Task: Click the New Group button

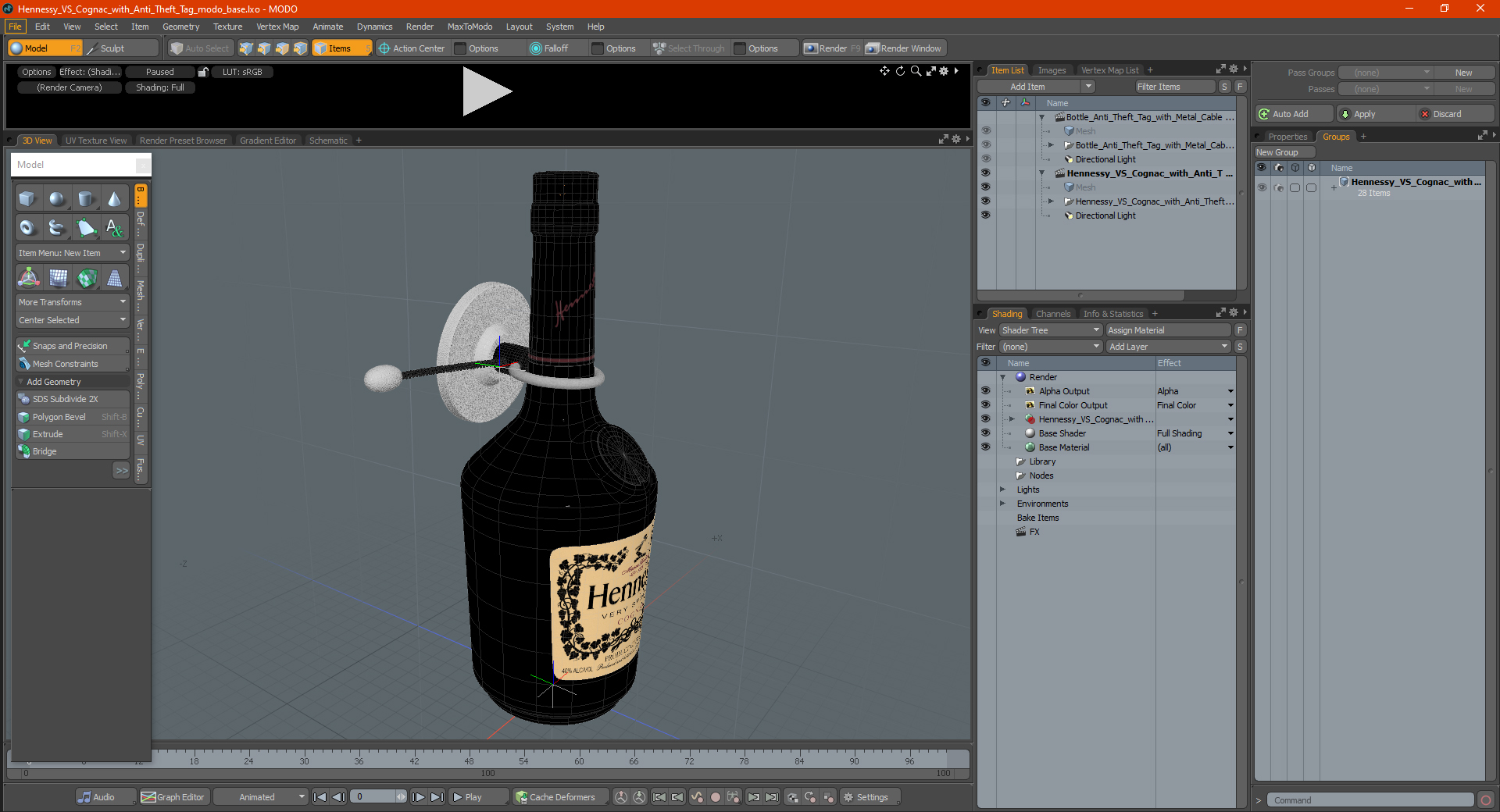Action: click(x=1284, y=152)
